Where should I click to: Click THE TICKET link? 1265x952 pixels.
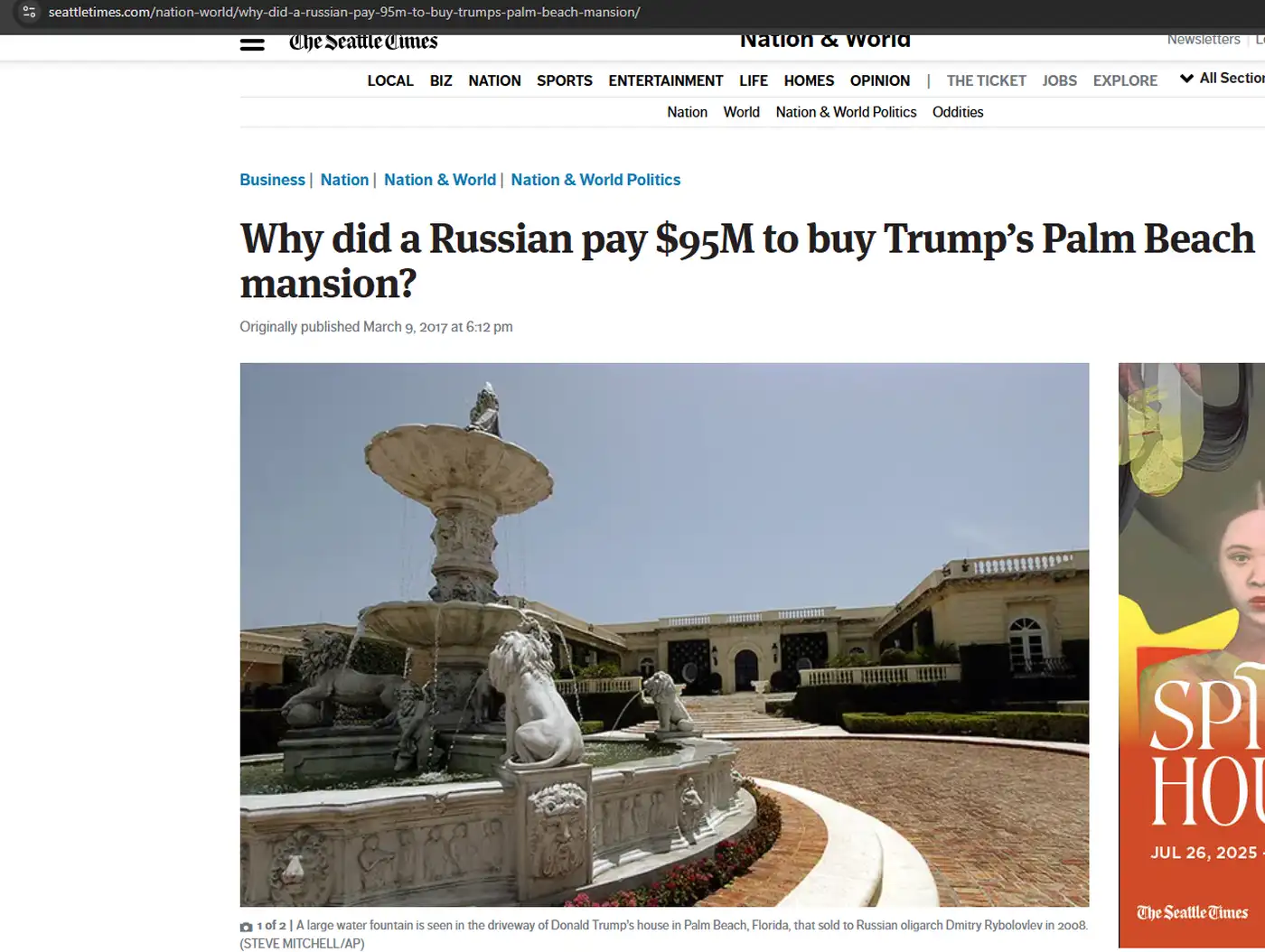987,80
